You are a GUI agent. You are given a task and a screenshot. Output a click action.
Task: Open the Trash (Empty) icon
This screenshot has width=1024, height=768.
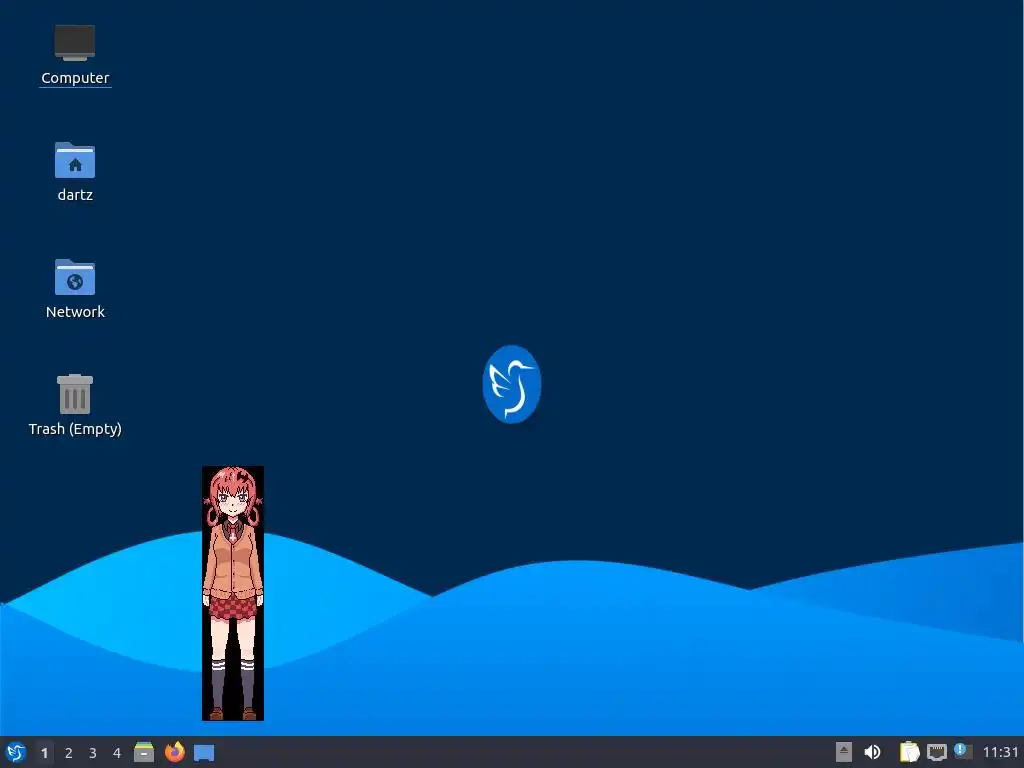75,394
